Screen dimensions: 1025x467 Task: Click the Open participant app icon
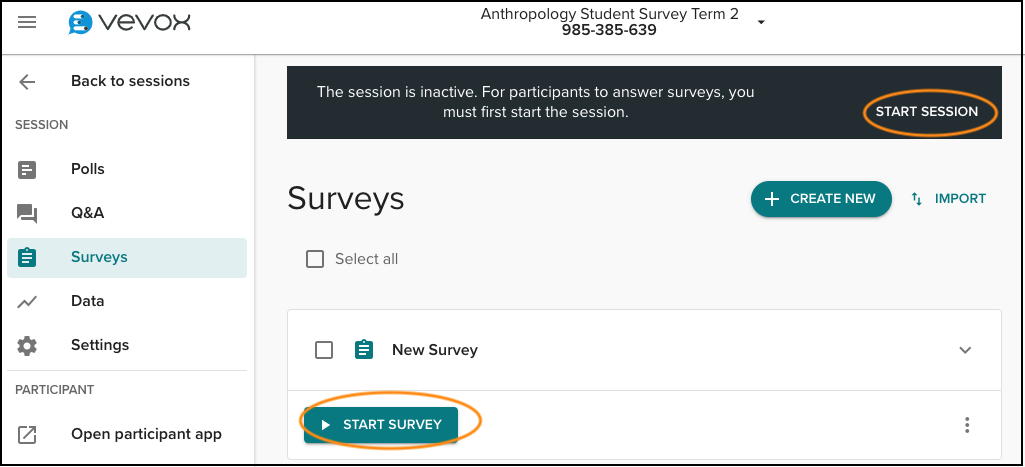pos(27,435)
